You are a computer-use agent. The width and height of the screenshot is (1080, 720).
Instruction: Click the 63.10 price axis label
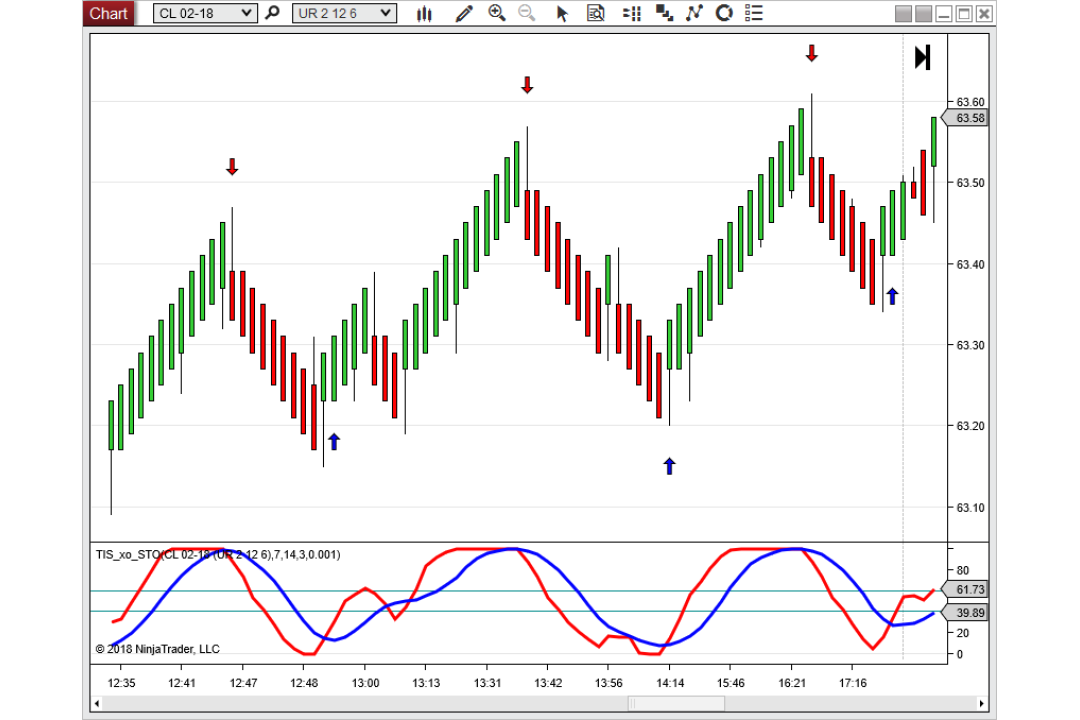pyautogui.click(x=970, y=508)
